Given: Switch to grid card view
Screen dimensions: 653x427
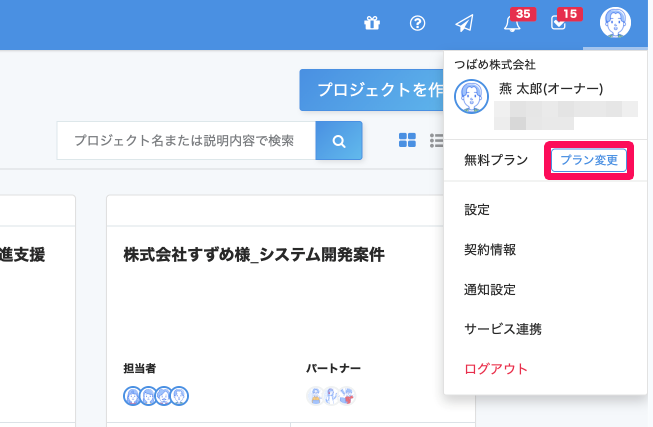Looking at the screenshot, I should coord(407,140).
